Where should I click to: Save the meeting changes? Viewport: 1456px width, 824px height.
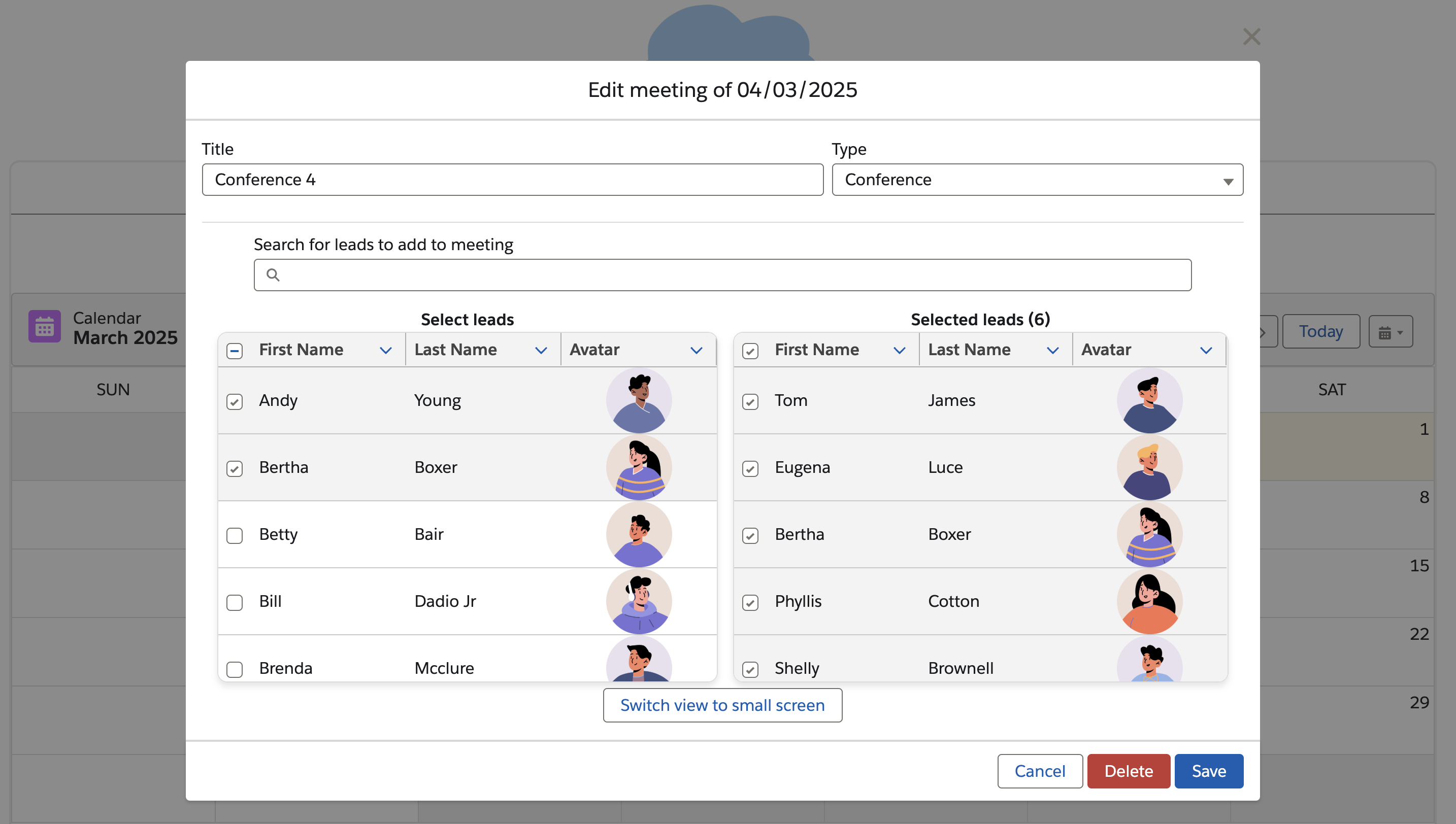[x=1209, y=771]
